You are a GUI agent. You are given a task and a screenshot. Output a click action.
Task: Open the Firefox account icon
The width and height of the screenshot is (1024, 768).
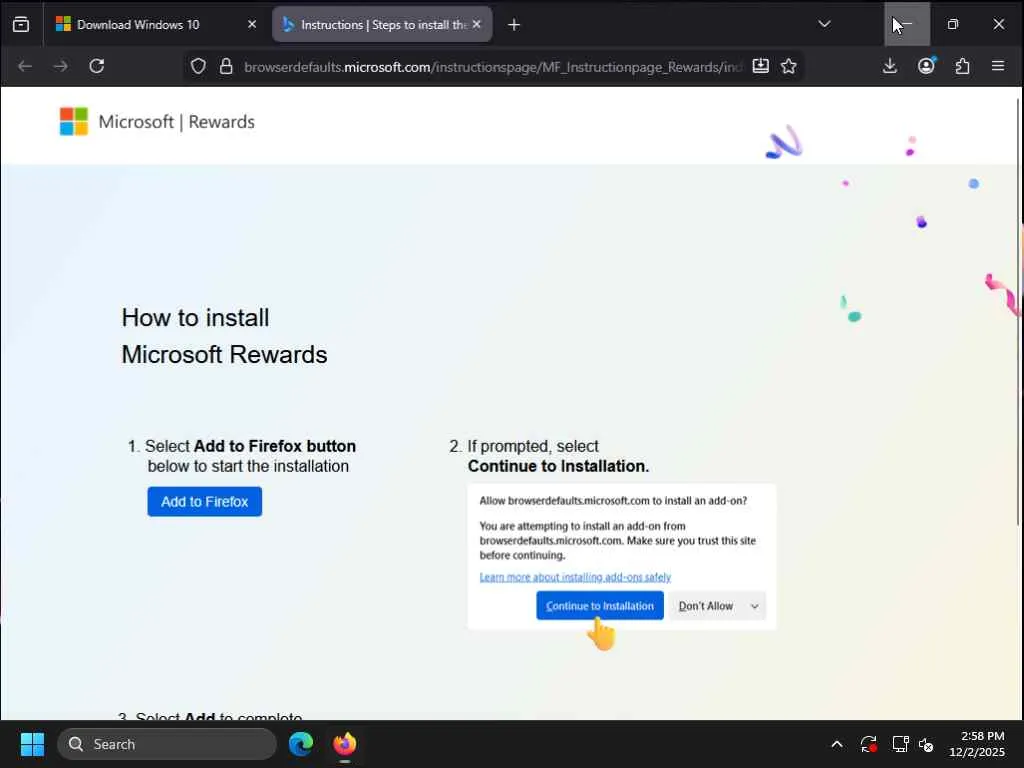(926, 66)
